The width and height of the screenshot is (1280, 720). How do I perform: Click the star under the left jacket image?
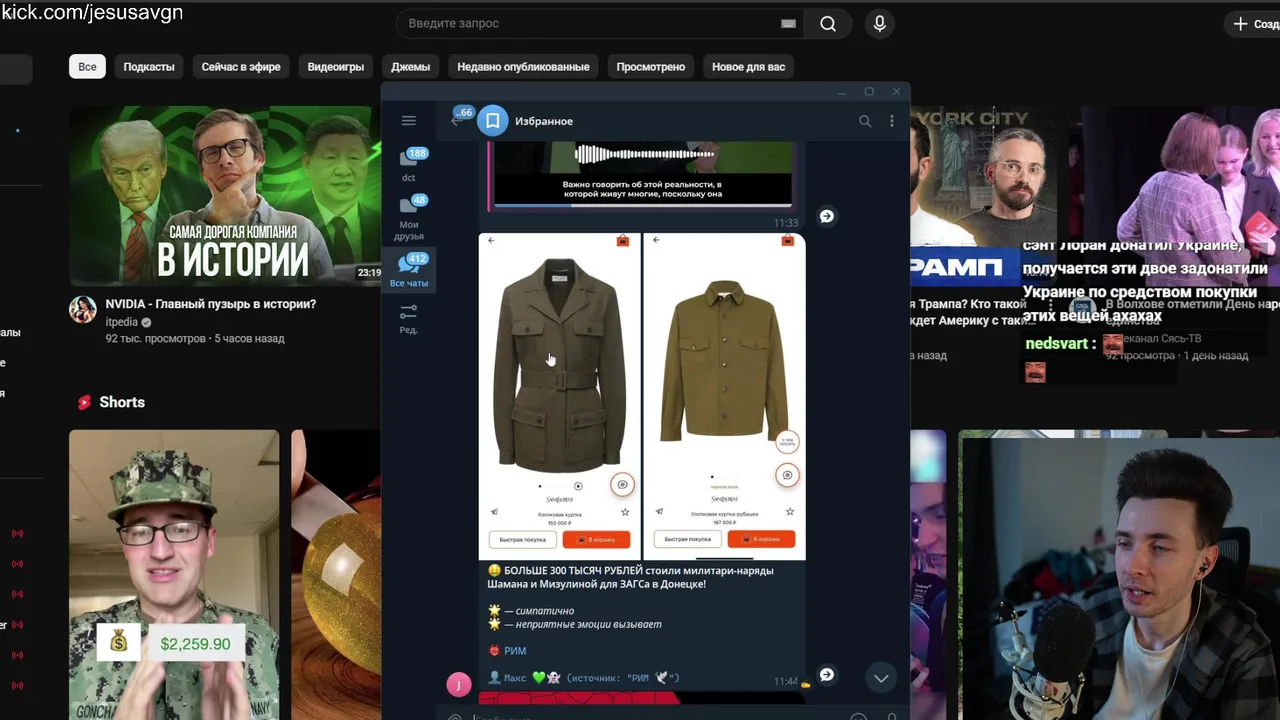point(625,512)
